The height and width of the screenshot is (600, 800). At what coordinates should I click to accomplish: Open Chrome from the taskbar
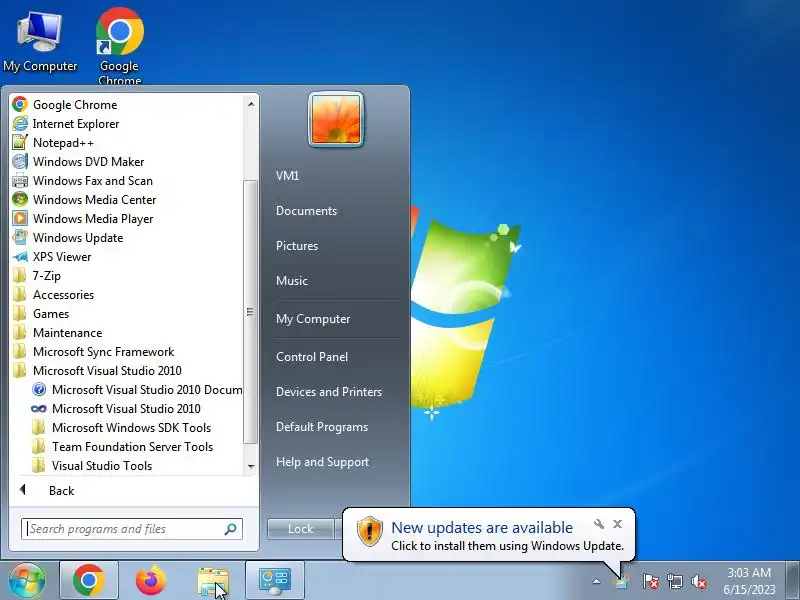point(89,580)
